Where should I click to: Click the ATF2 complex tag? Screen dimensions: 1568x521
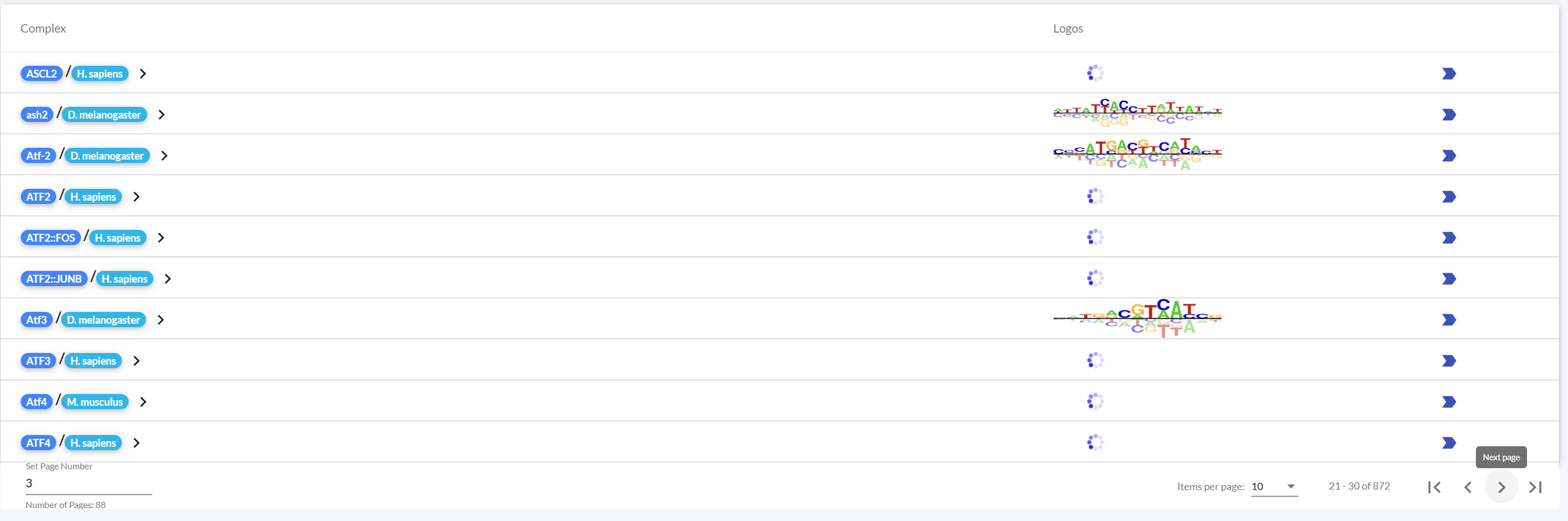point(38,197)
